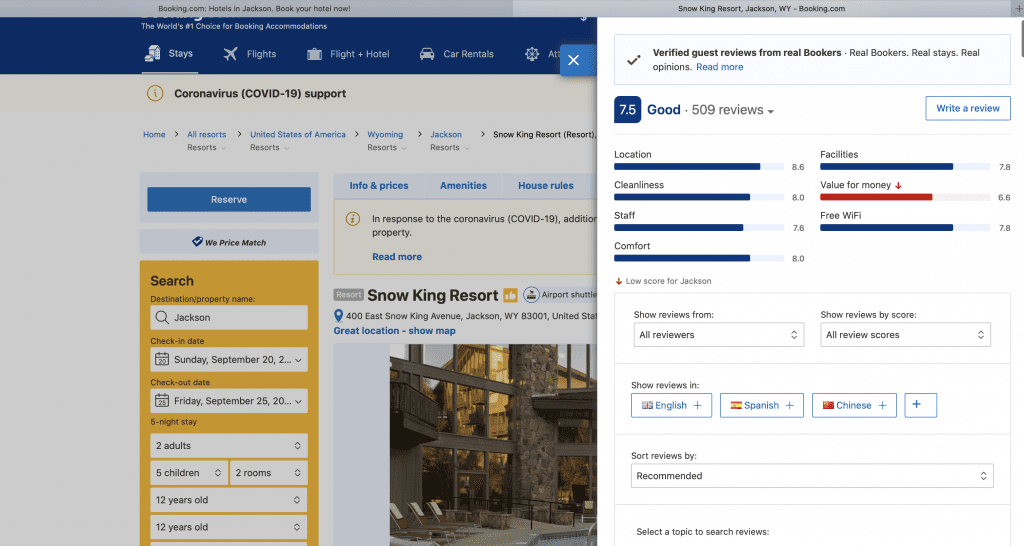Viewport: 1024px width, 546px height.
Task: Click the thumbs-up badge next to Snow King Resort
Action: coord(511,295)
